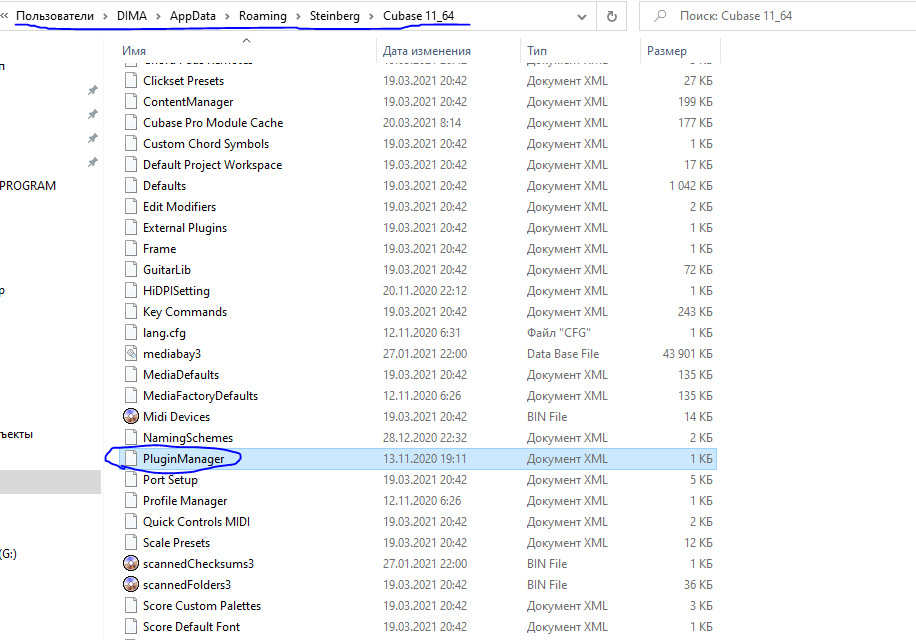The height and width of the screenshot is (640, 916).
Task: Click the Поиск: Cubase 11_64 search field
Action: point(778,16)
